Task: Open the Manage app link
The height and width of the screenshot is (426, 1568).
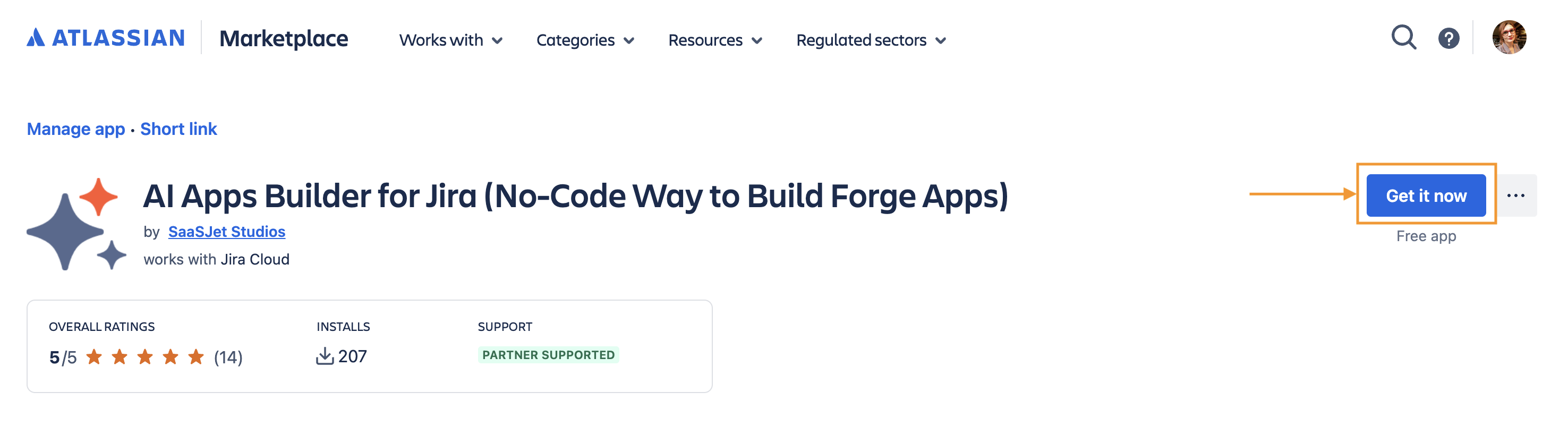Action: 76,129
